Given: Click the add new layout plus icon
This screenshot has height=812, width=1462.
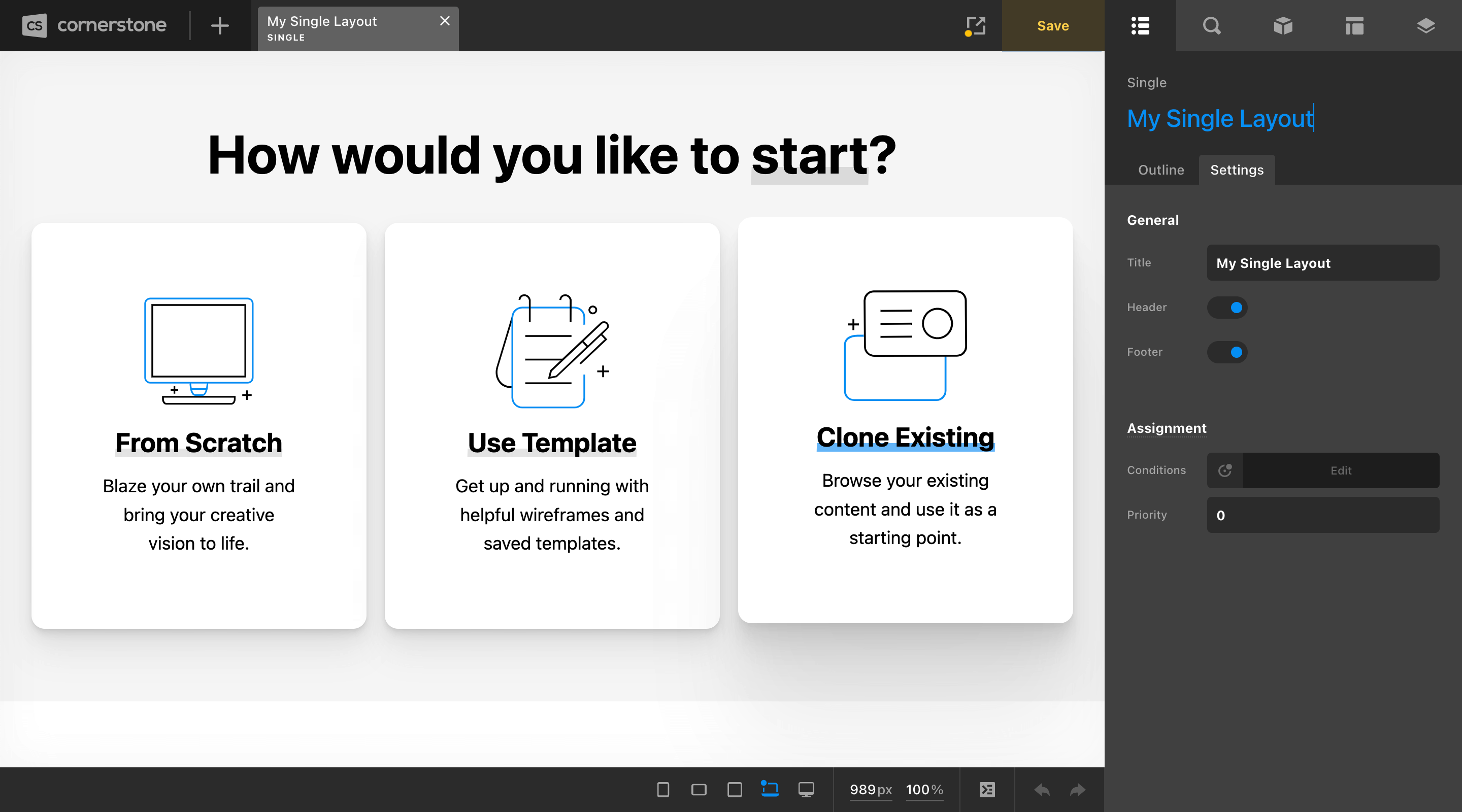Looking at the screenshot, I should tap(219, 26).
